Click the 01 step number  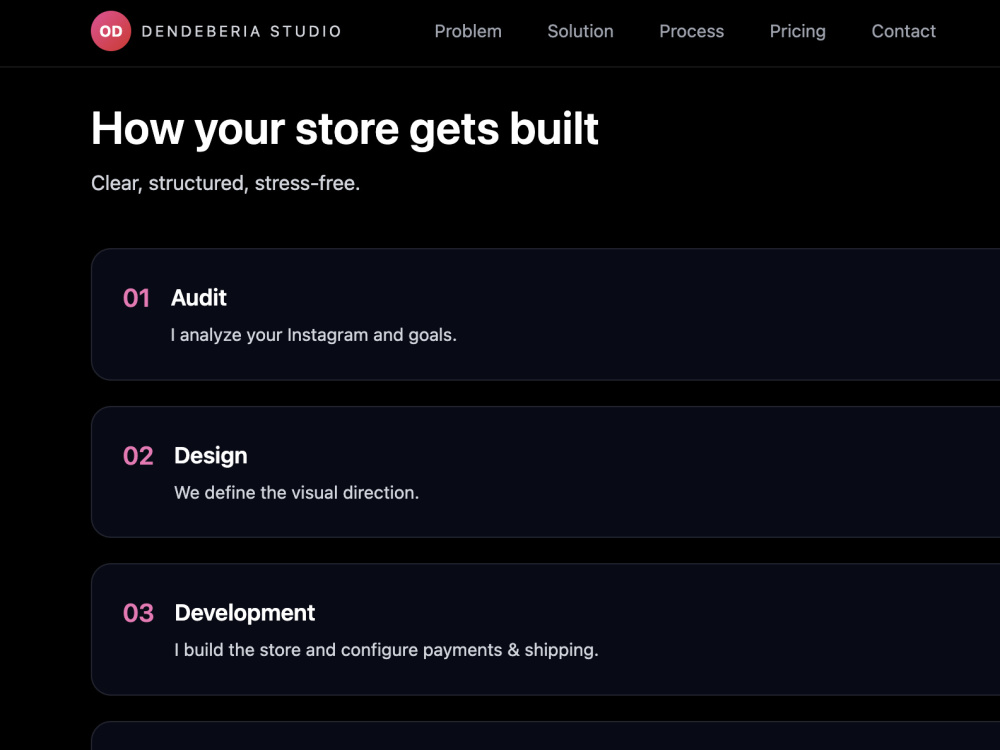[136, 298]
